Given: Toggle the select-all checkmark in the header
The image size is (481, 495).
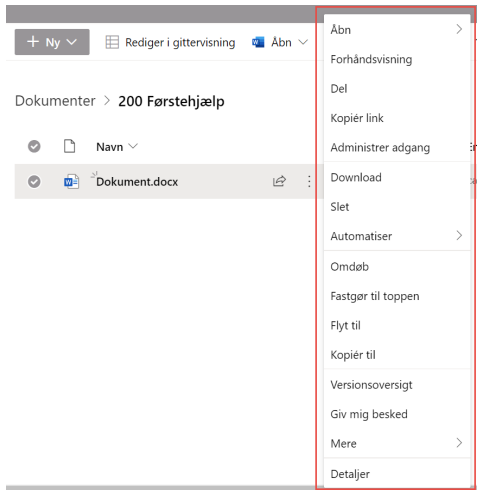Looking at the screenshot, I should [34, 146].
